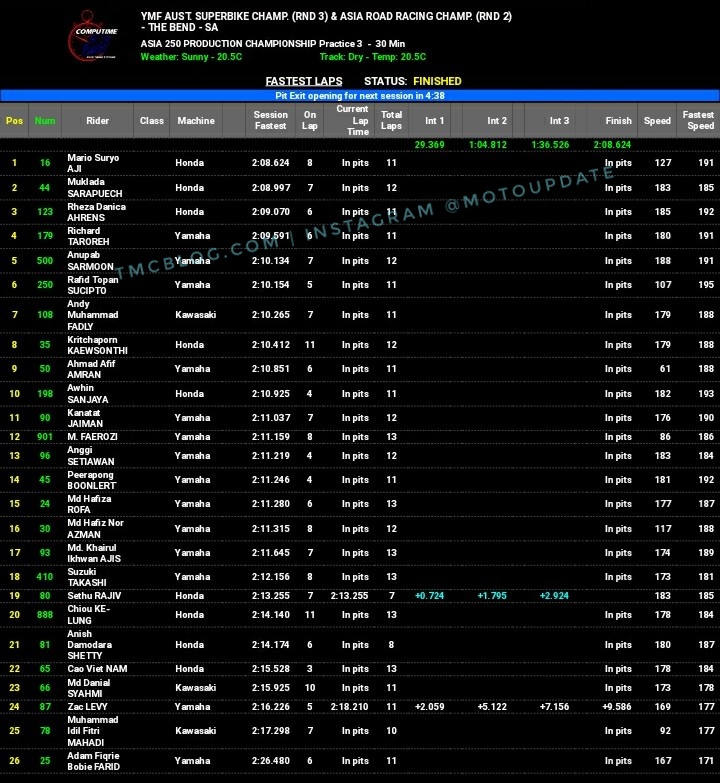Image resolution: width=720 pixels, height=783 pixels.
Task: Select rider Kanatat JAIMAN
Action: (85, 417)
